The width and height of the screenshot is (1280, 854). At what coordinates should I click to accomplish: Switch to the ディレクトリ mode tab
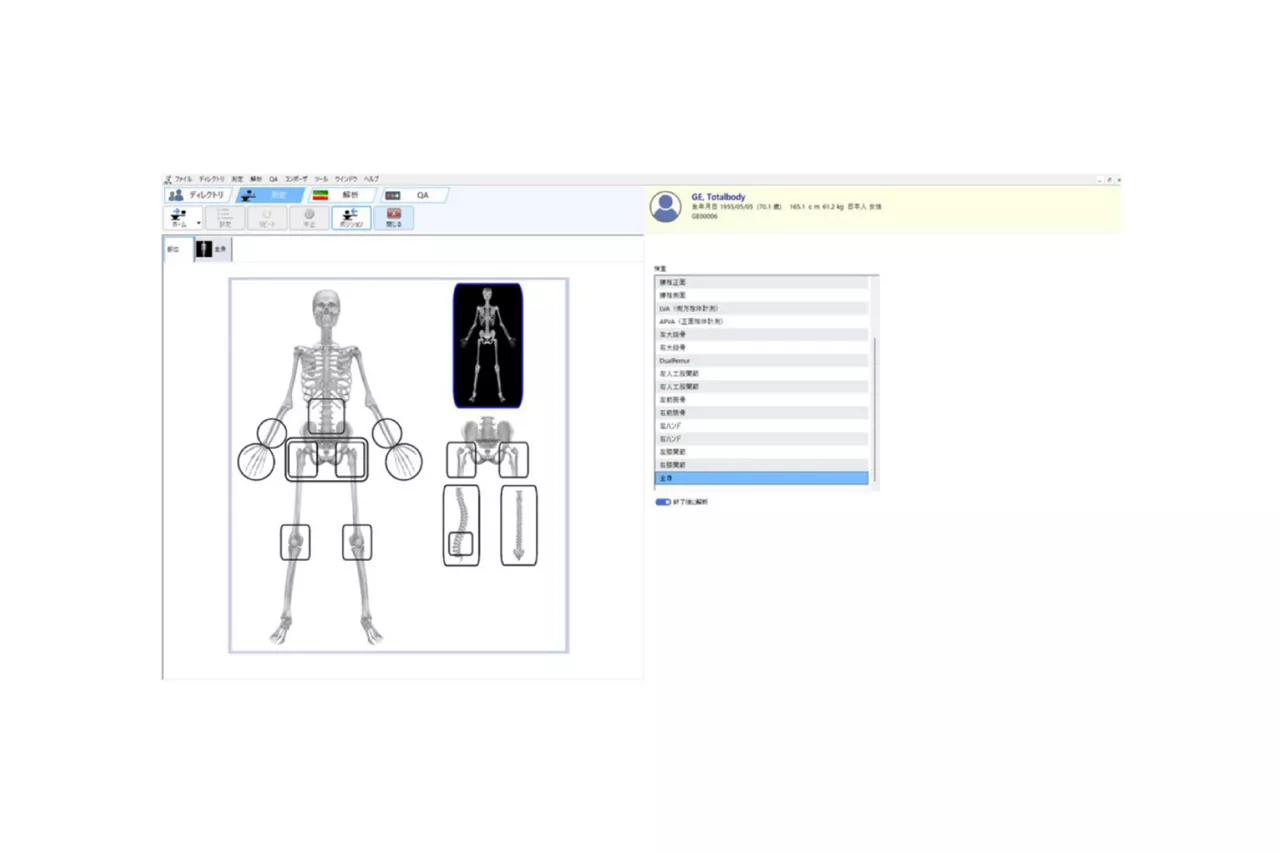[198, 195]
